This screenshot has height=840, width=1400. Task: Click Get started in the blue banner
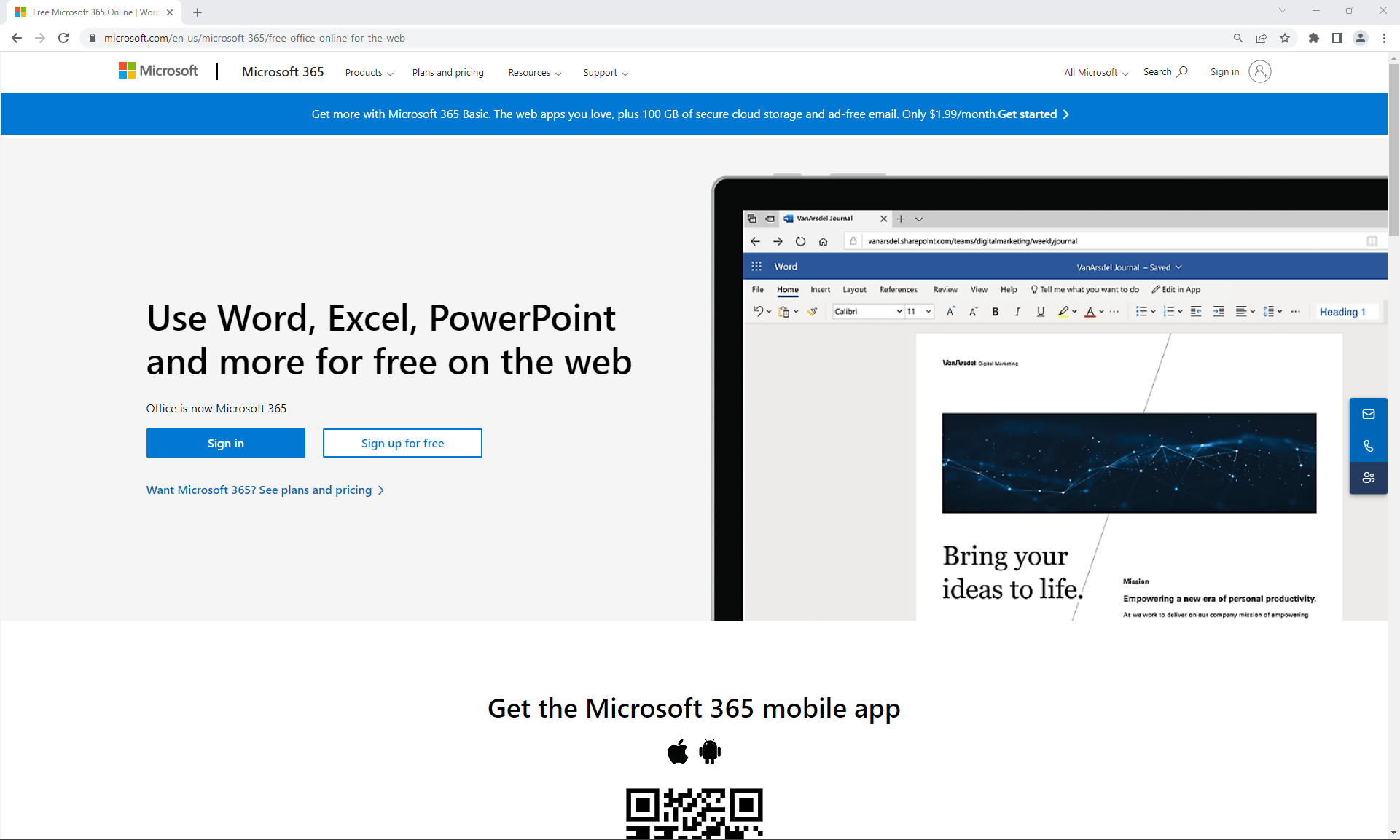1033,114
